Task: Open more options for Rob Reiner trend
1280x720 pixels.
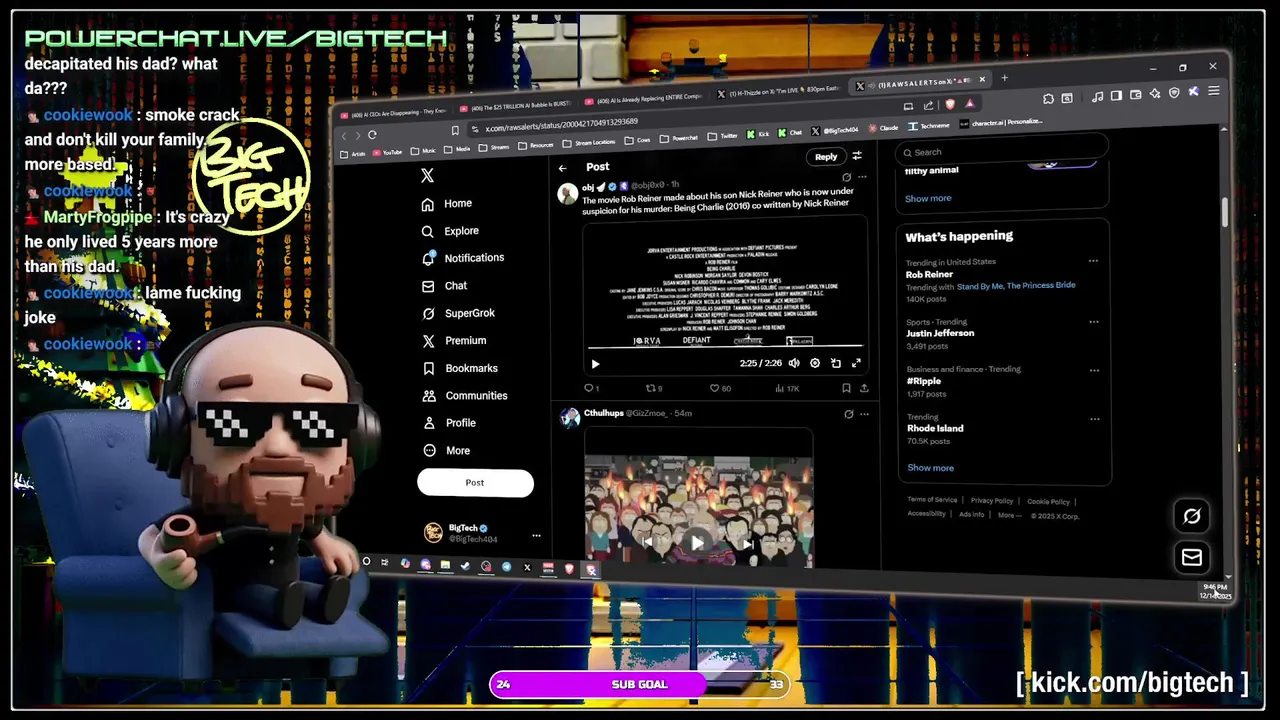Action: 1093,262
